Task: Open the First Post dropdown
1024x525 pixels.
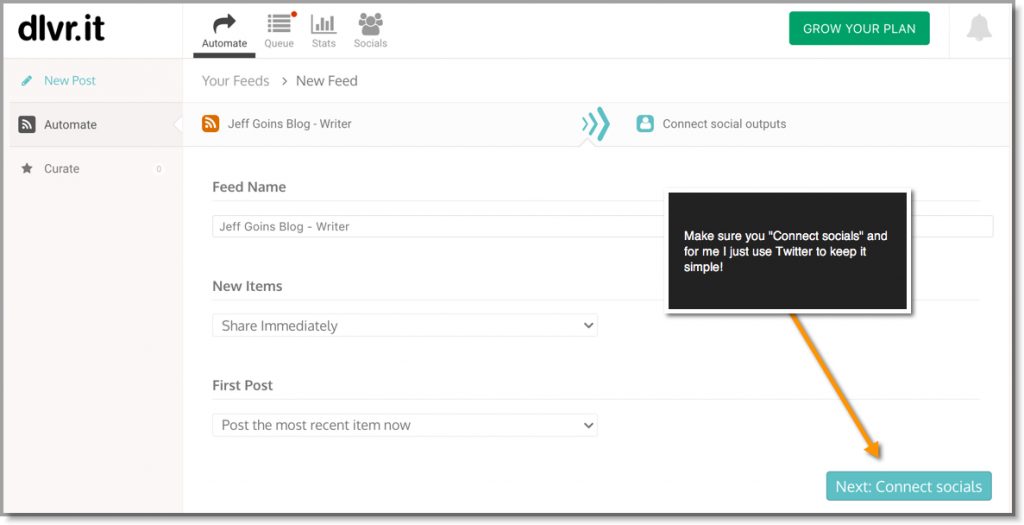Action: click(405, 425)
